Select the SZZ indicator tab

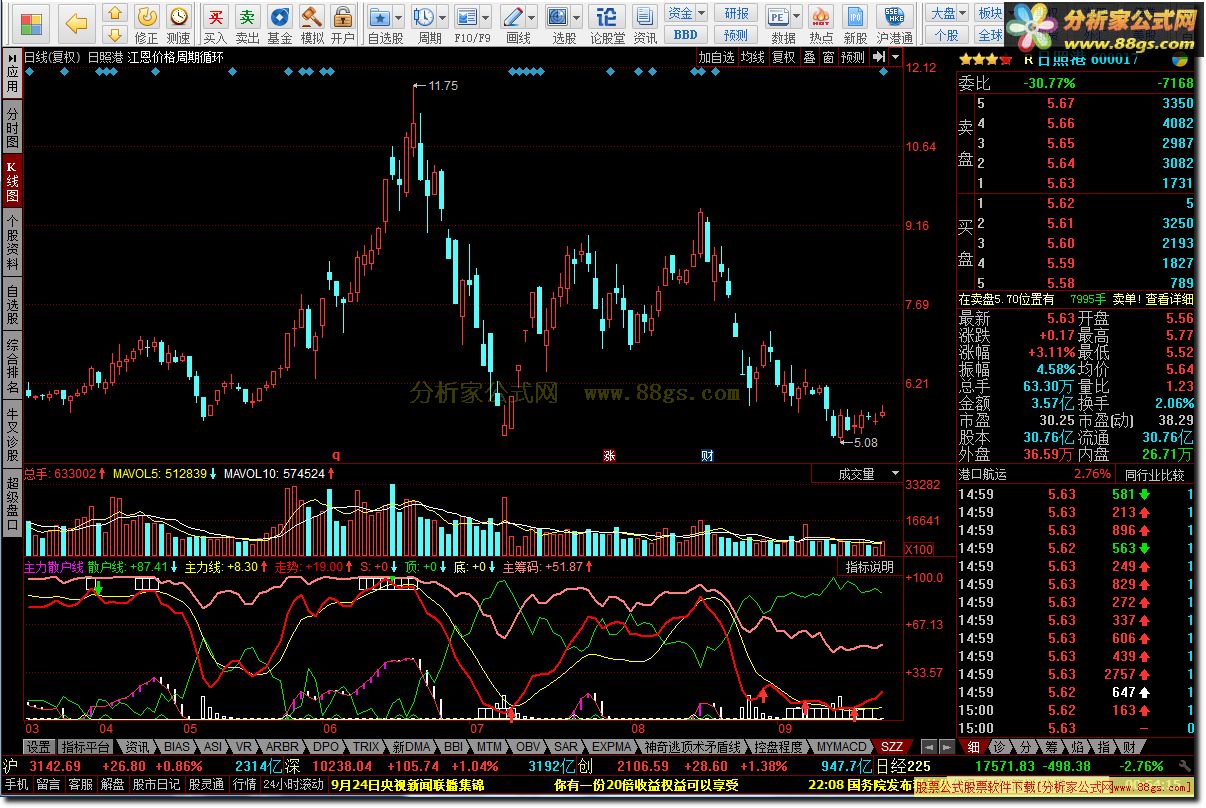pos(890,747)
